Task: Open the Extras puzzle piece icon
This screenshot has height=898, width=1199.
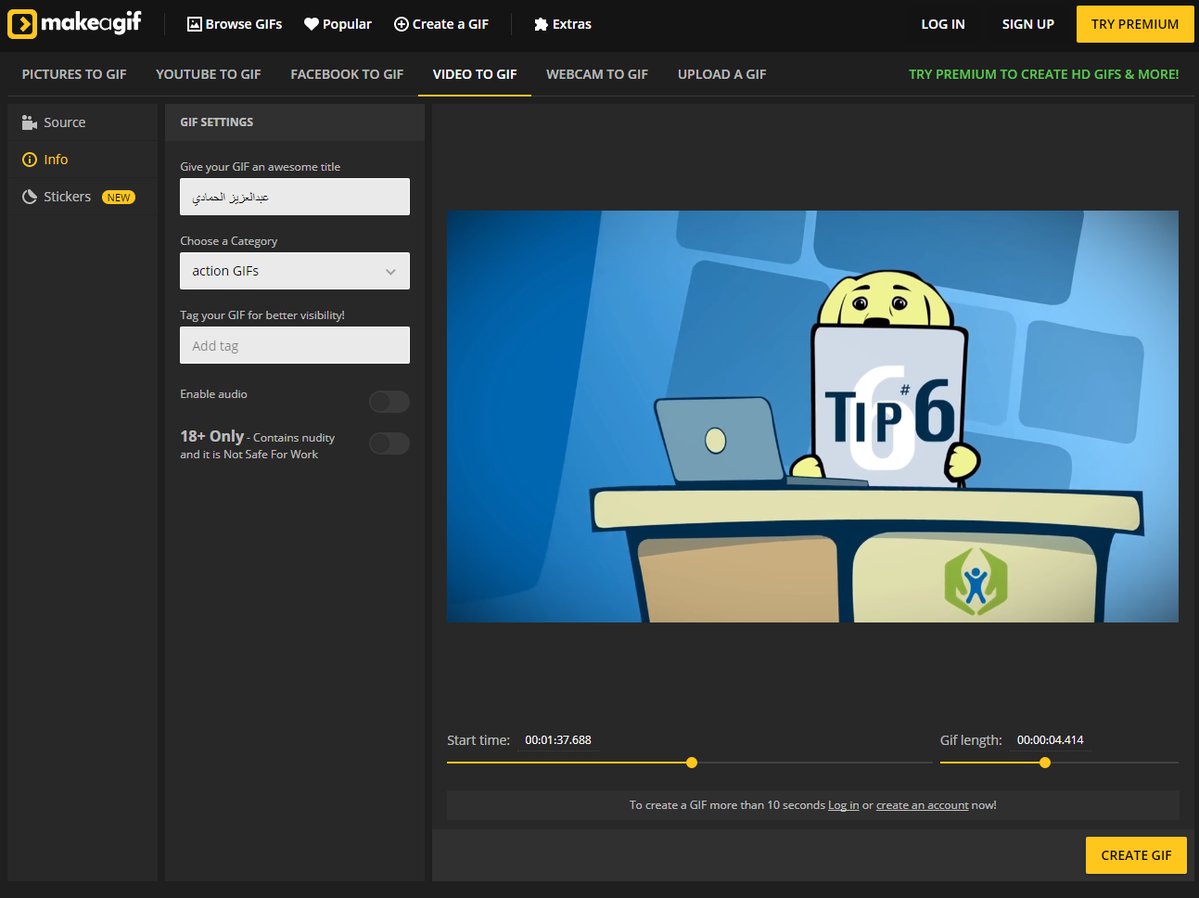Action: click(541, 24)
